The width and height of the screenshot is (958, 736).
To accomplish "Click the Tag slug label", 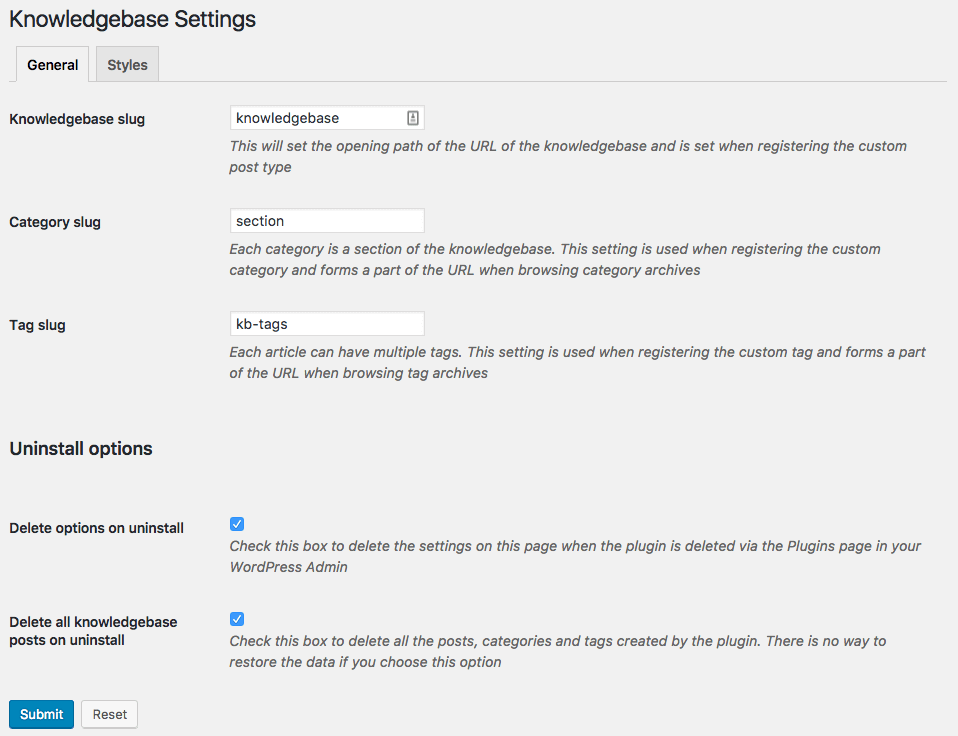I will [x=37, y=325].
